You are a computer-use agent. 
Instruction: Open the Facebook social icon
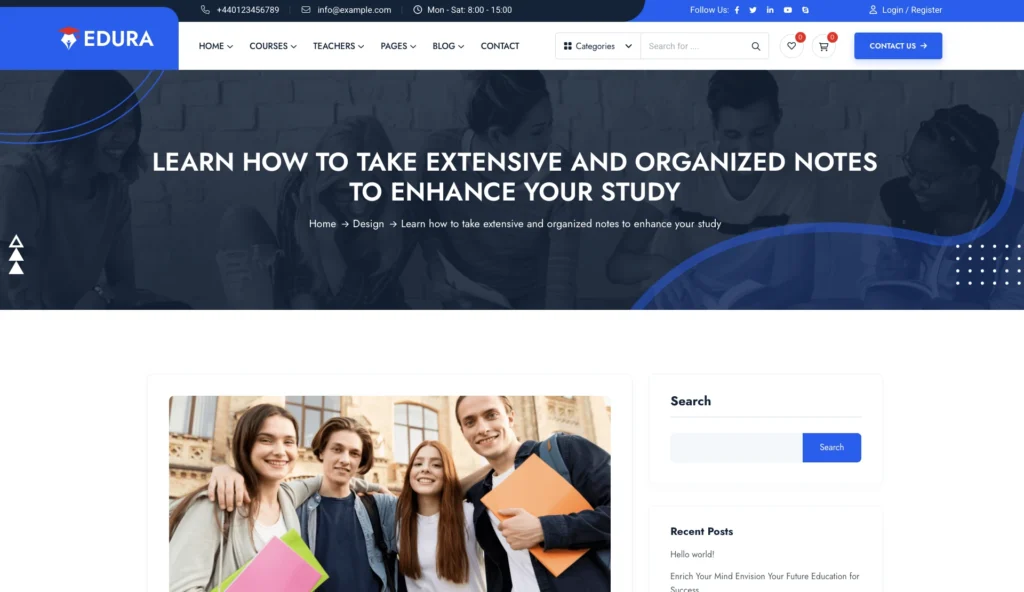pos(737,10)
